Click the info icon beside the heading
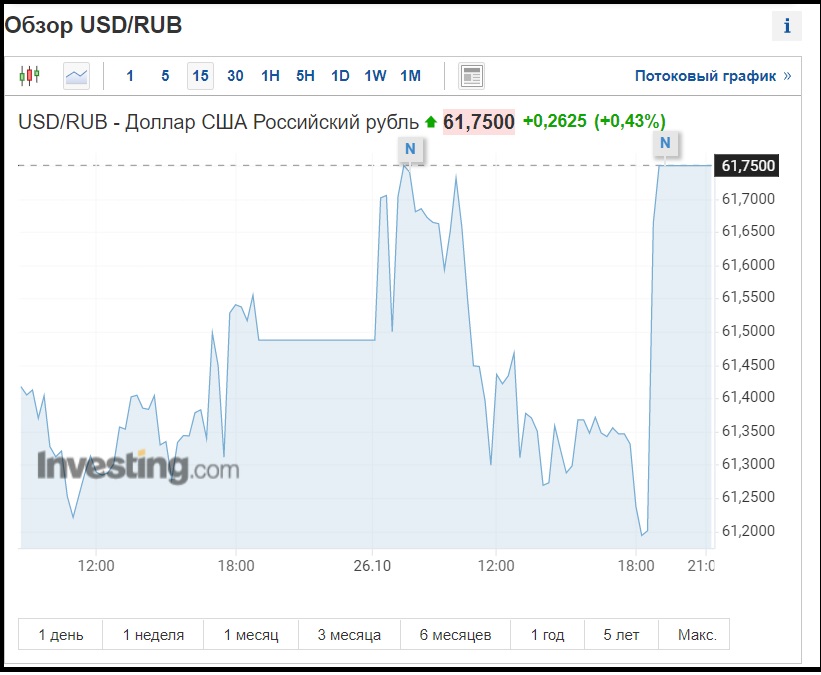 click(786, 27)
